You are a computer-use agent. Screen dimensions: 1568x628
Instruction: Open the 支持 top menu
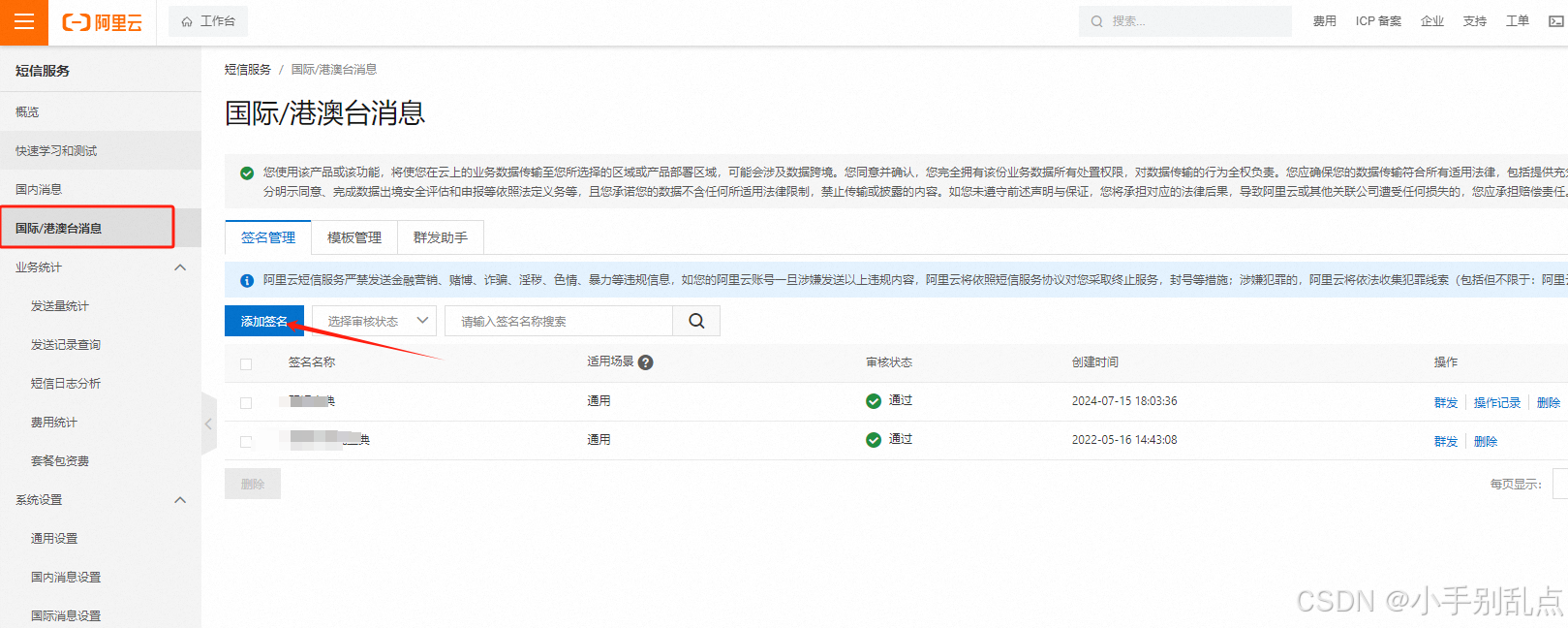(1474, 21)
